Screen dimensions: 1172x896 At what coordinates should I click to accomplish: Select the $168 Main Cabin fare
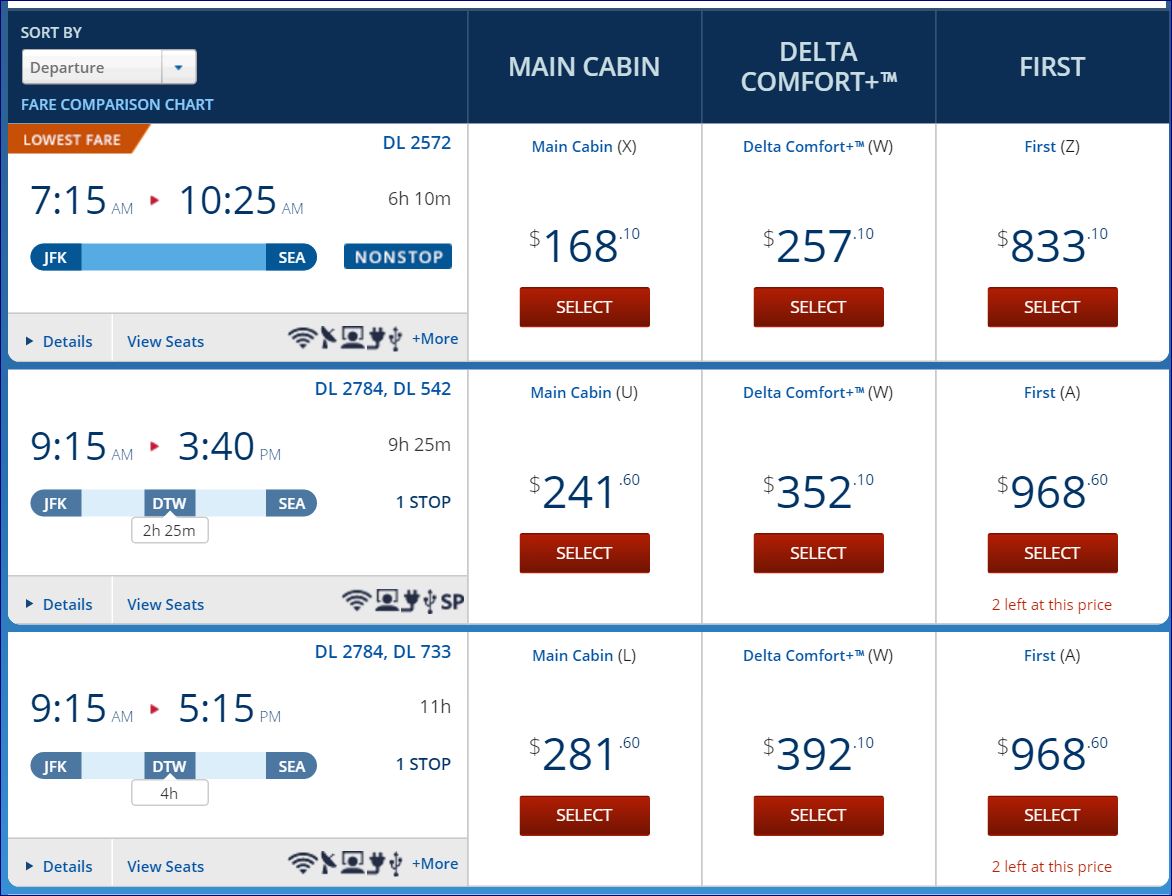pyautogui.click(x=584, y=307)
